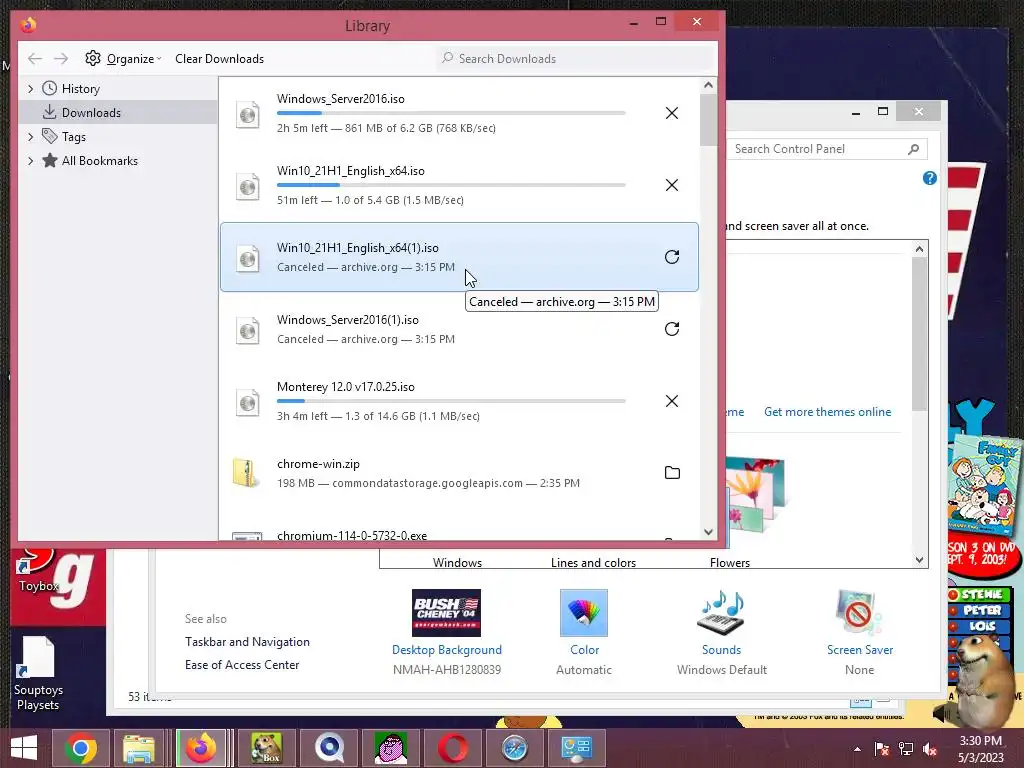The image size is (1024, 768).
Task: Cancel the Win10_21H1_English_x64.iso download
Action: (x=671, y=185)
